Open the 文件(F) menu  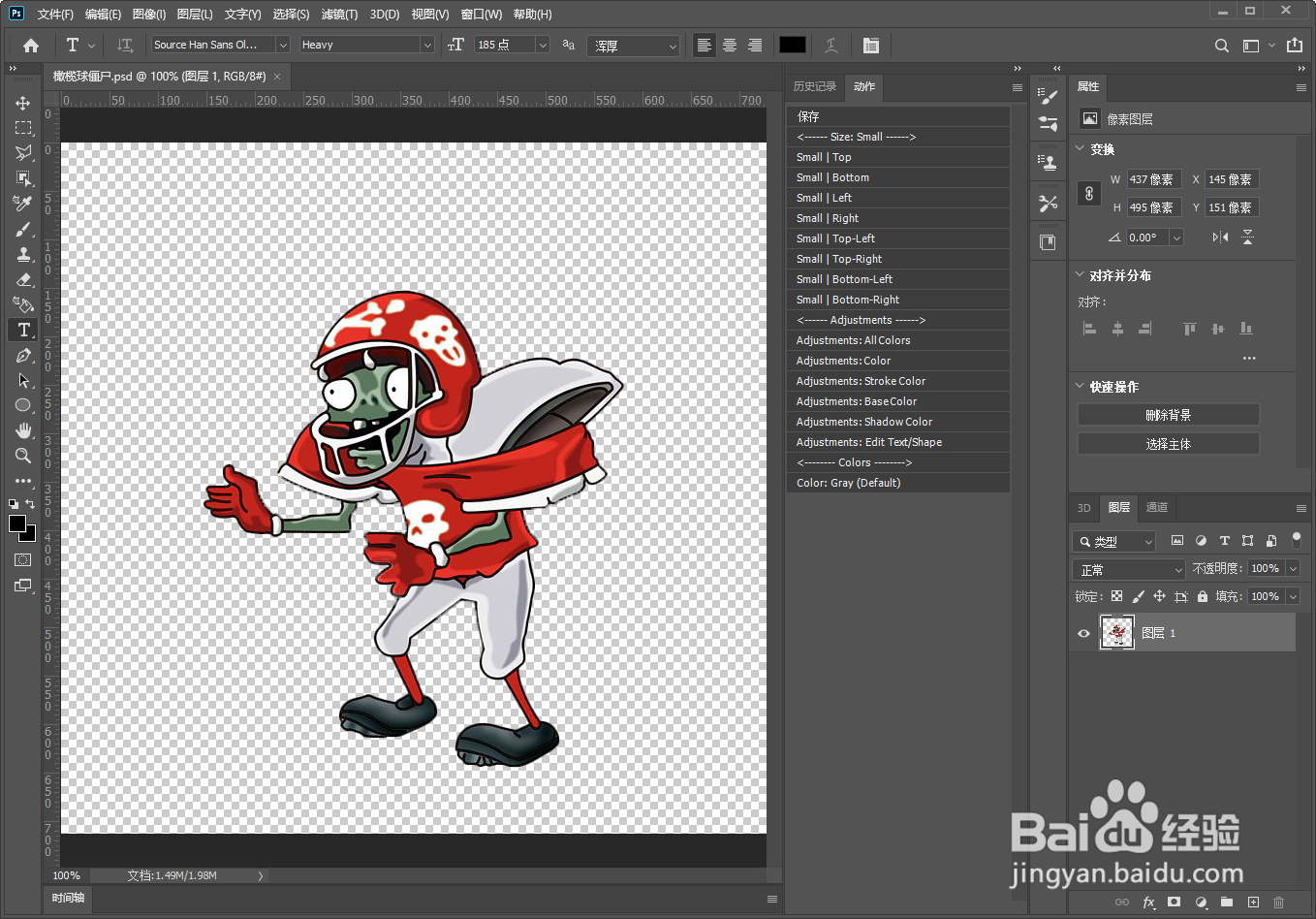pos(55,15)
